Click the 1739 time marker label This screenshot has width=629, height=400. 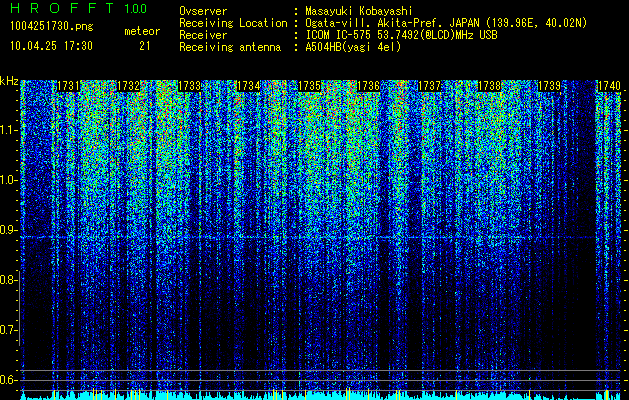549,86
